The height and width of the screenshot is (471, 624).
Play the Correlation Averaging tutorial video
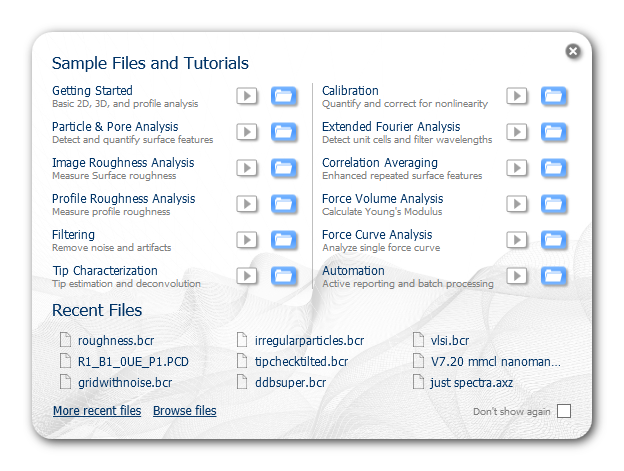(517, 168)
